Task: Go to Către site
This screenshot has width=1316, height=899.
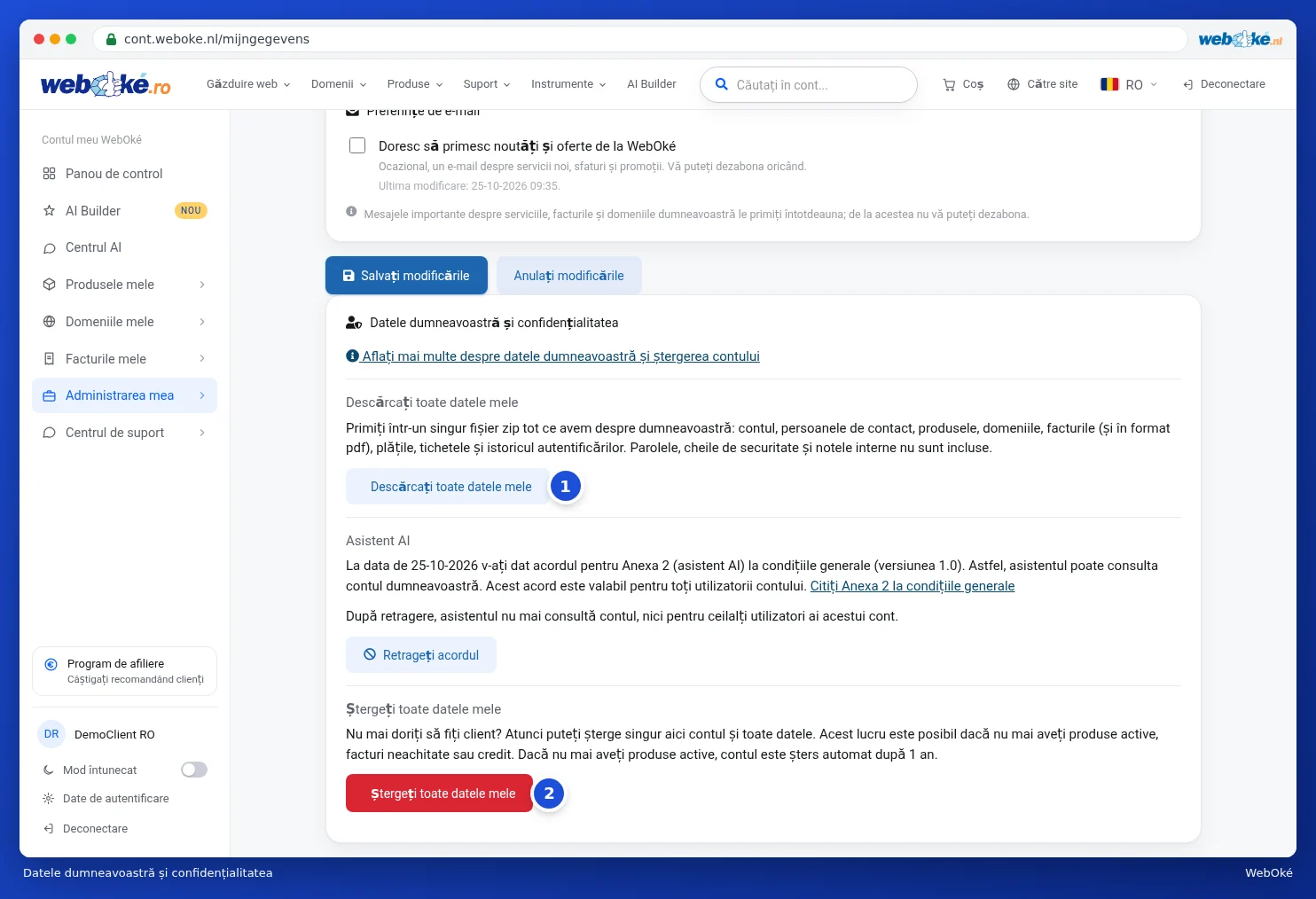Action: tap(1043, 84)
